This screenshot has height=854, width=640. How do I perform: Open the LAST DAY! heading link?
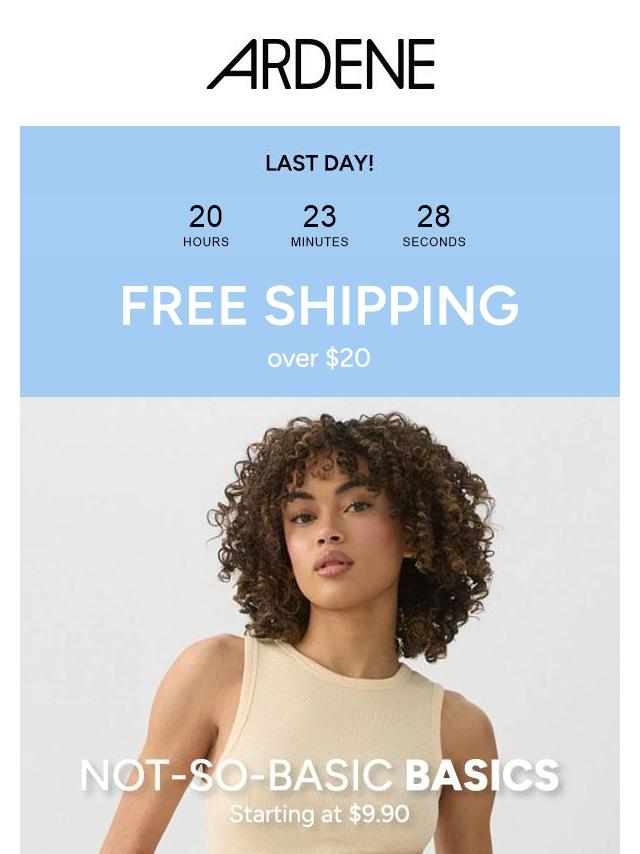tap(320, 163)
